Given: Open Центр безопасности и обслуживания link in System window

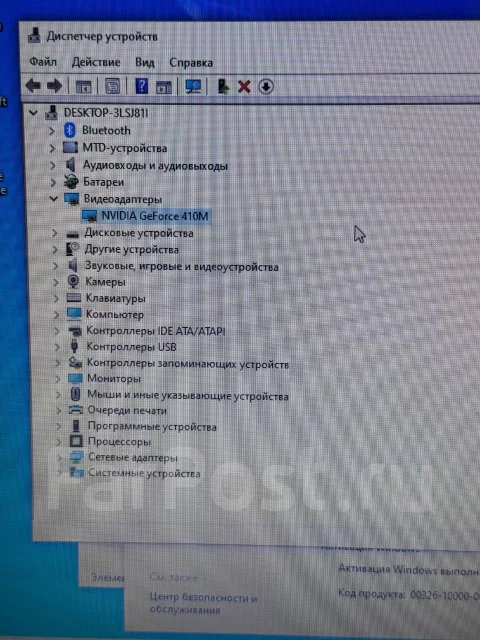Looking at the screenshot, I should [x=203, y=603].
